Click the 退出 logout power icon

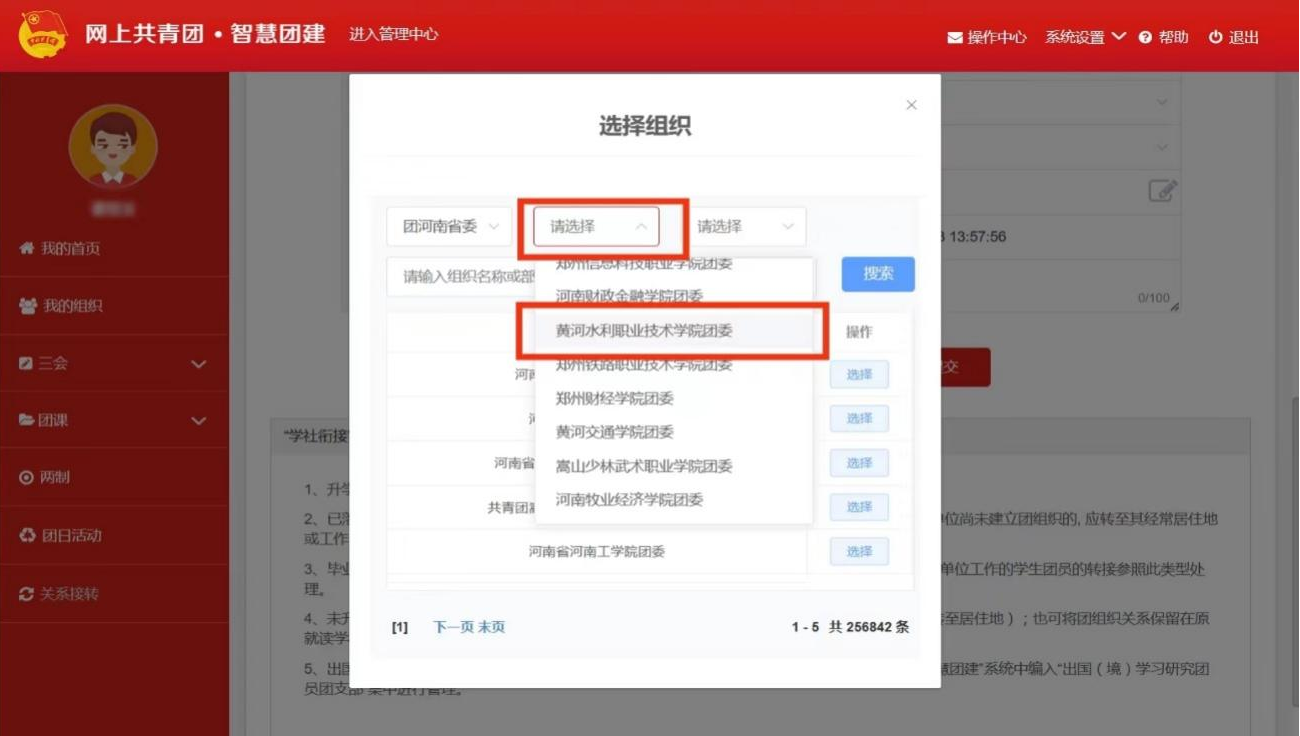tap(1215, 38)
